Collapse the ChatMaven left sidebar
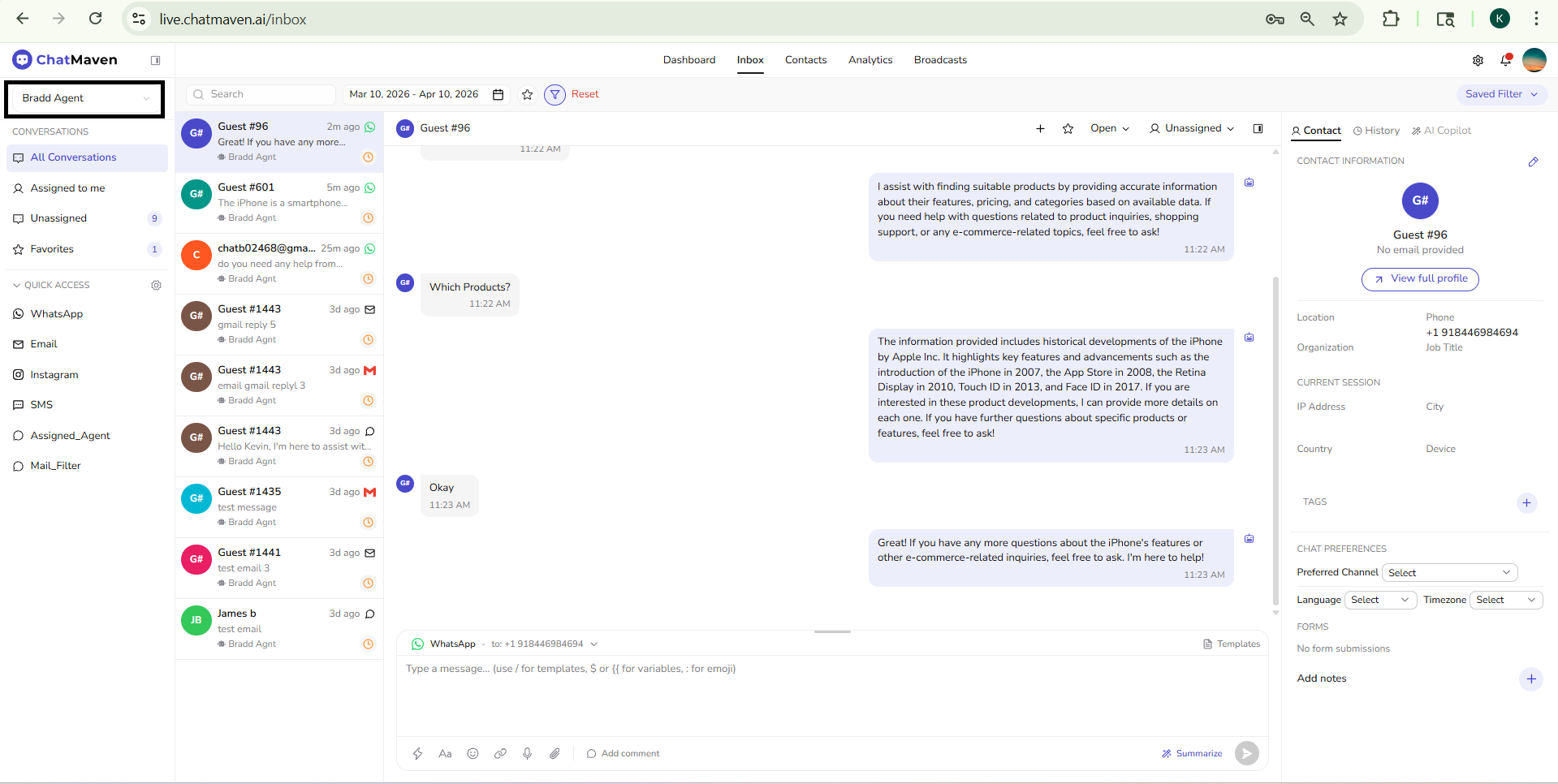This screenshot has width=1558, height=784. (156, 60)
